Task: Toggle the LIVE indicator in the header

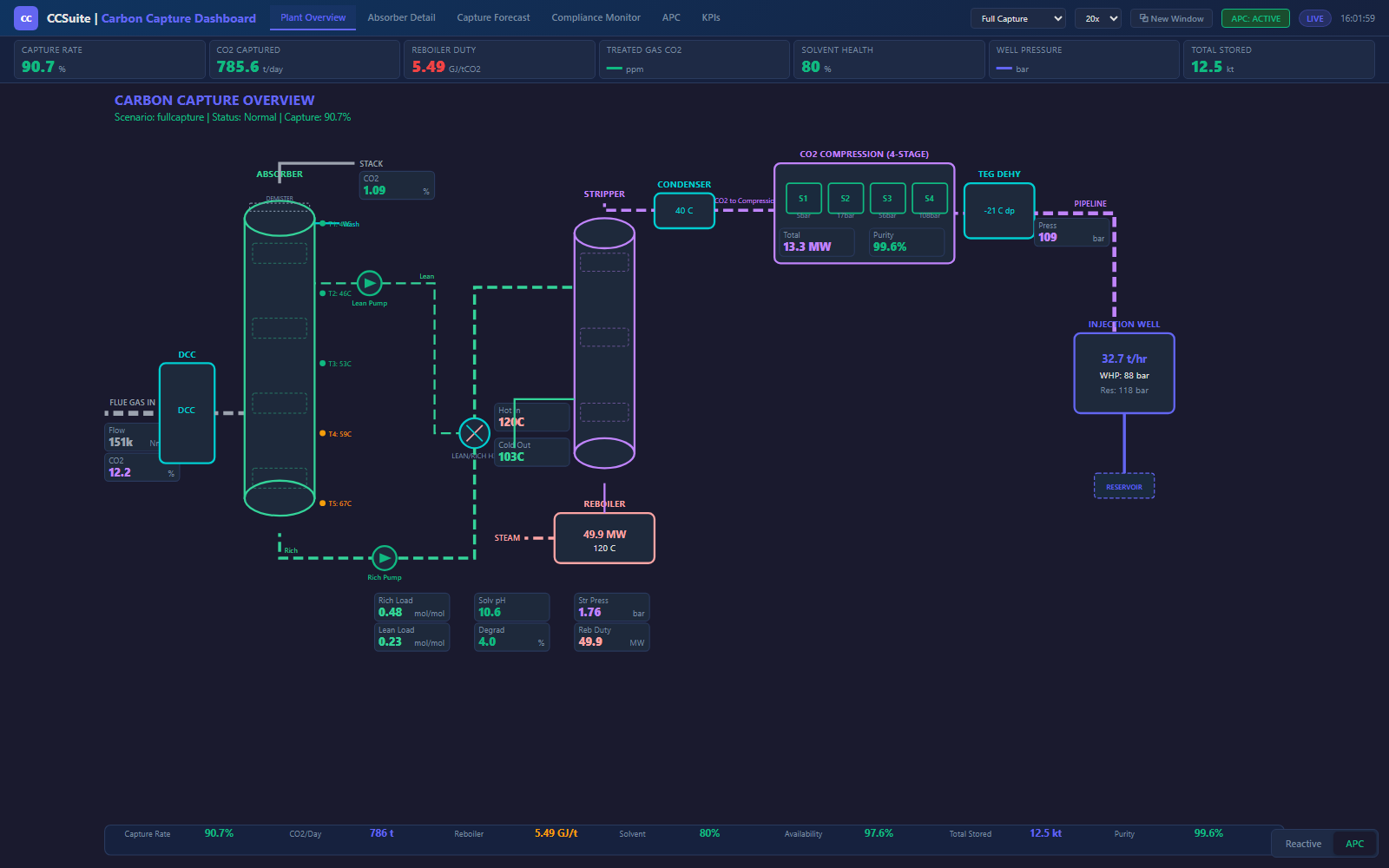Action: pyautogui.click(x=1314, y=17)
